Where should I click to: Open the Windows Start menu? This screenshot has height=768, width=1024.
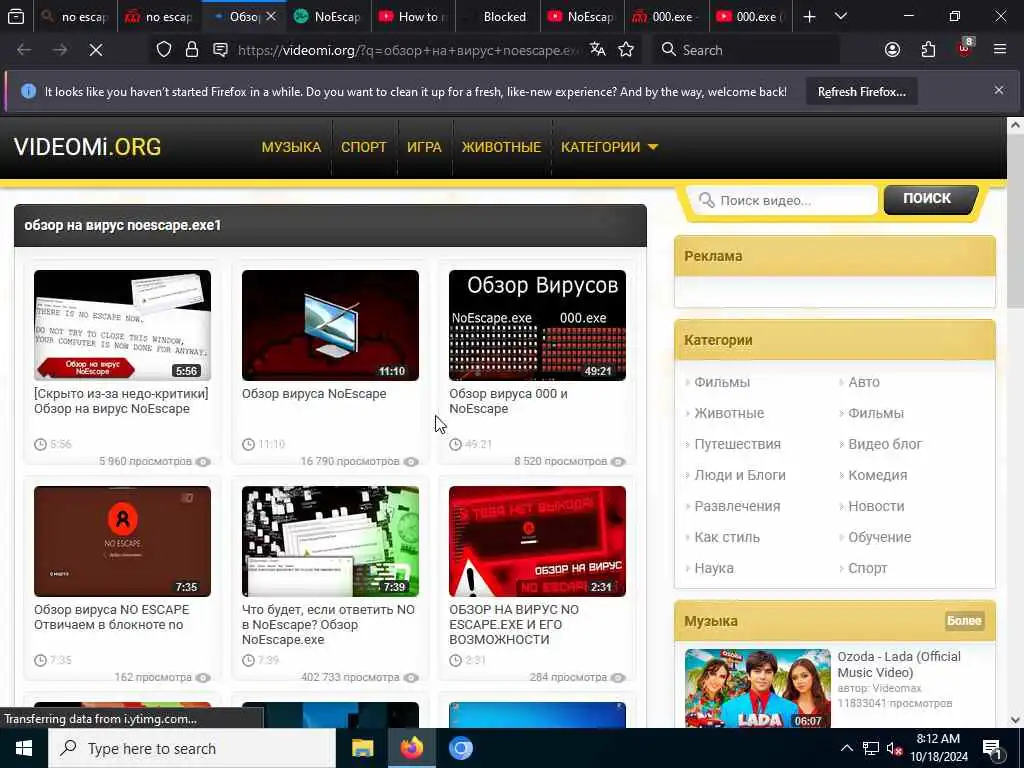24,748
